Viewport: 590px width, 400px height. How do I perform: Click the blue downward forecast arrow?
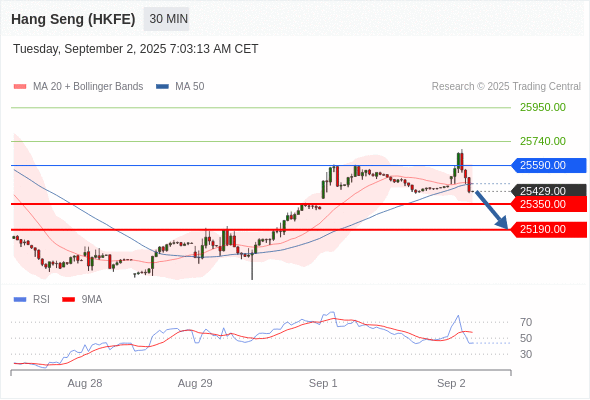click(492, 210)
